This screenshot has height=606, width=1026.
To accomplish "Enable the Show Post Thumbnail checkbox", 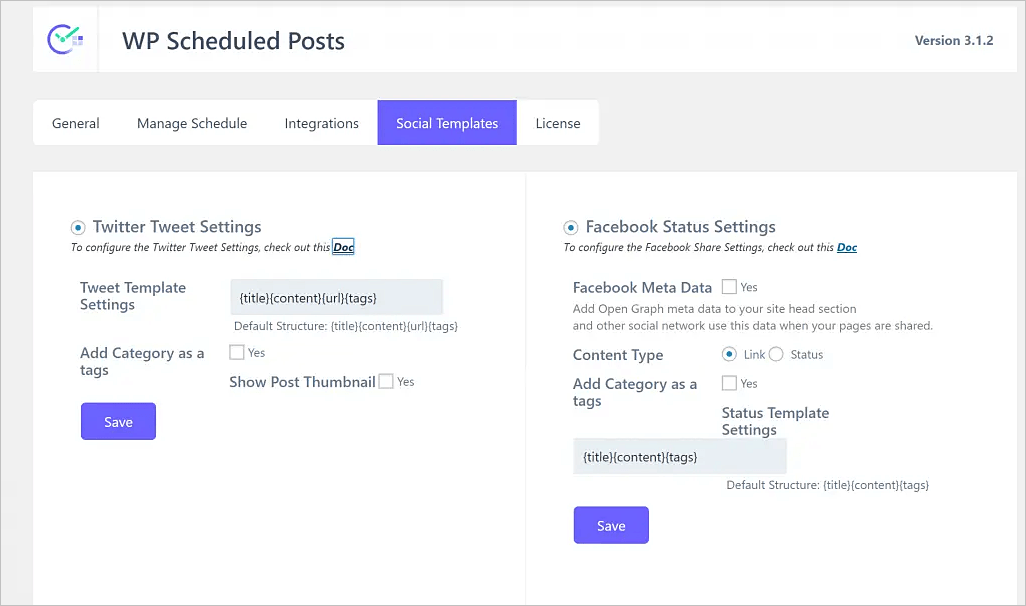I will click(x=386, y=381).
